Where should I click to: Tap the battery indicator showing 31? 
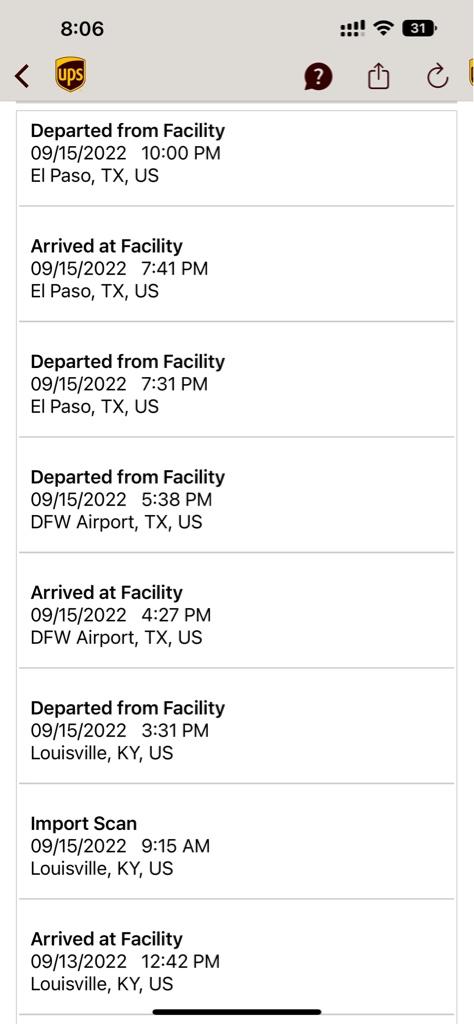[420, 29]
